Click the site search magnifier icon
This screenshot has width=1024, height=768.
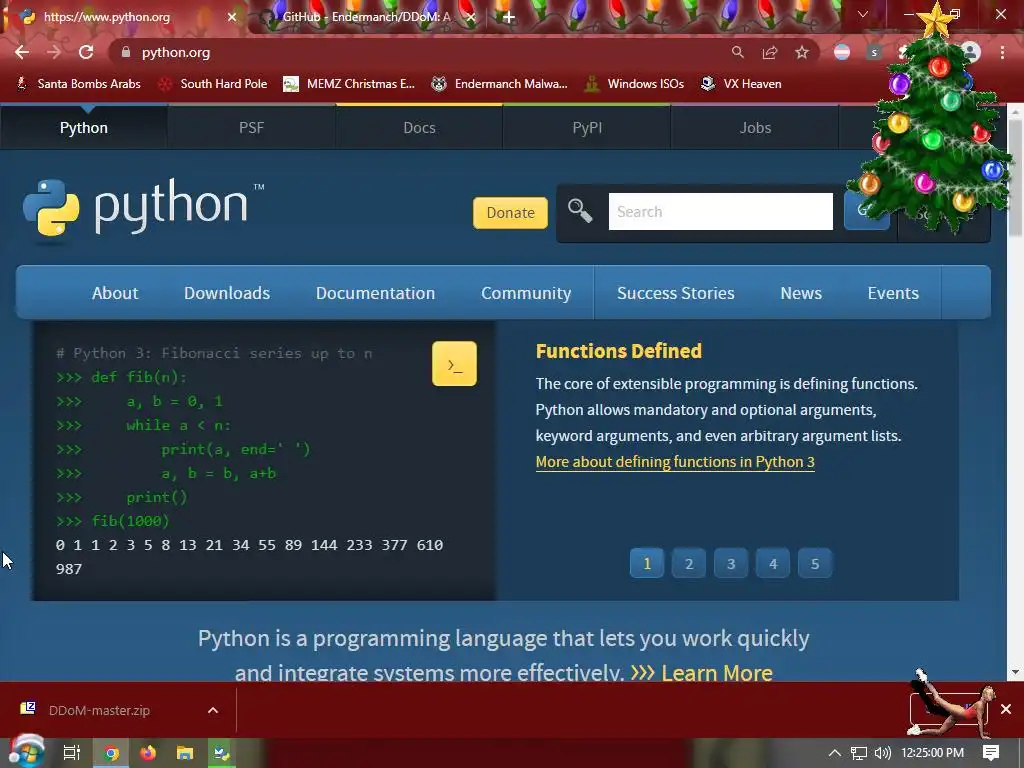[580, 211]
